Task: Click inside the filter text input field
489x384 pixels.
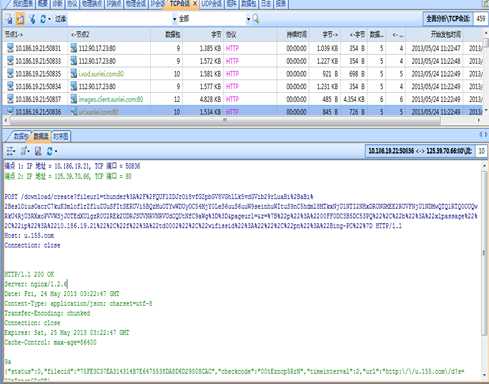Action: click(x=119, y=19)
